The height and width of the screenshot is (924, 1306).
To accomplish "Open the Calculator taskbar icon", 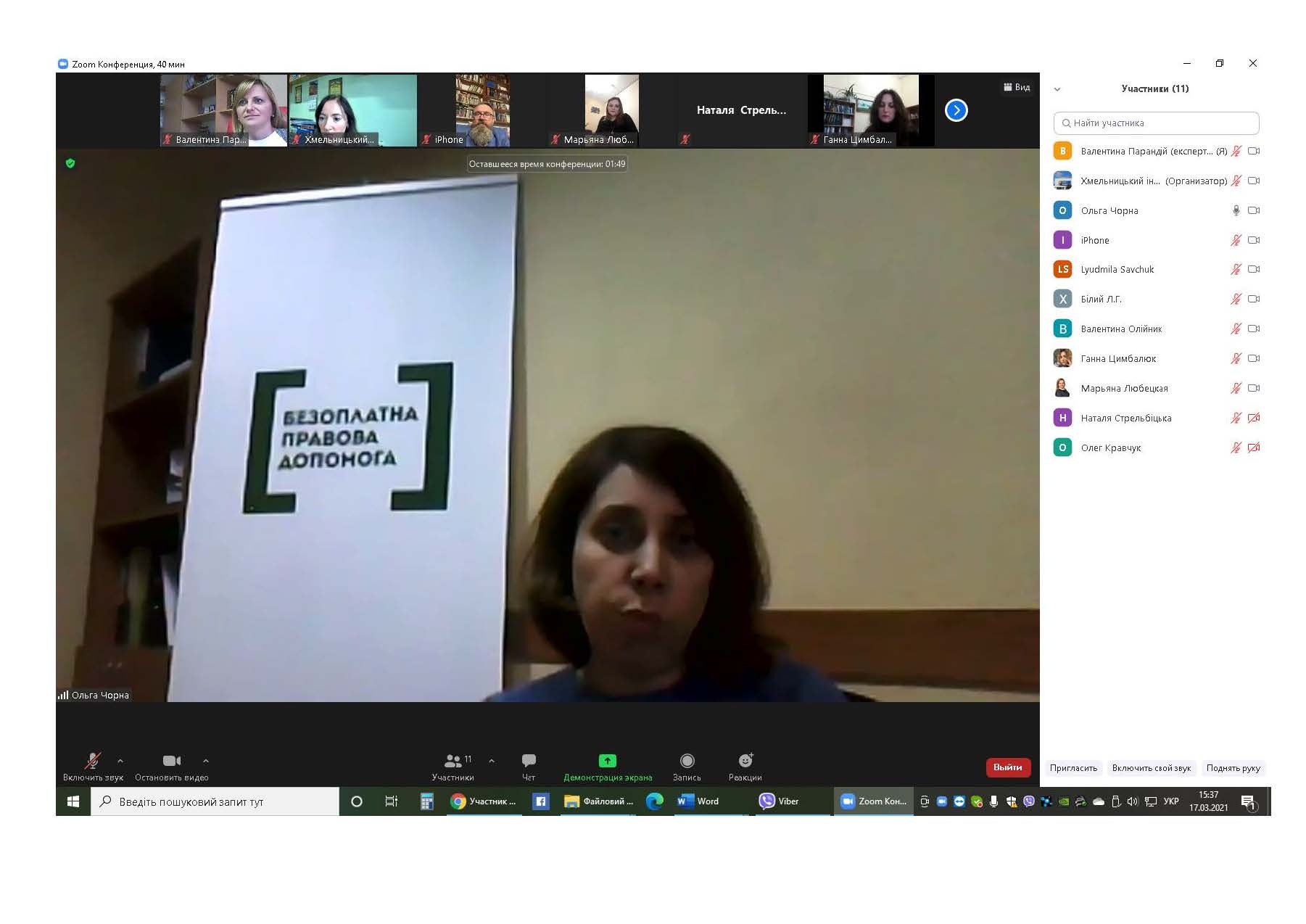I will click(x=427, y=801).
